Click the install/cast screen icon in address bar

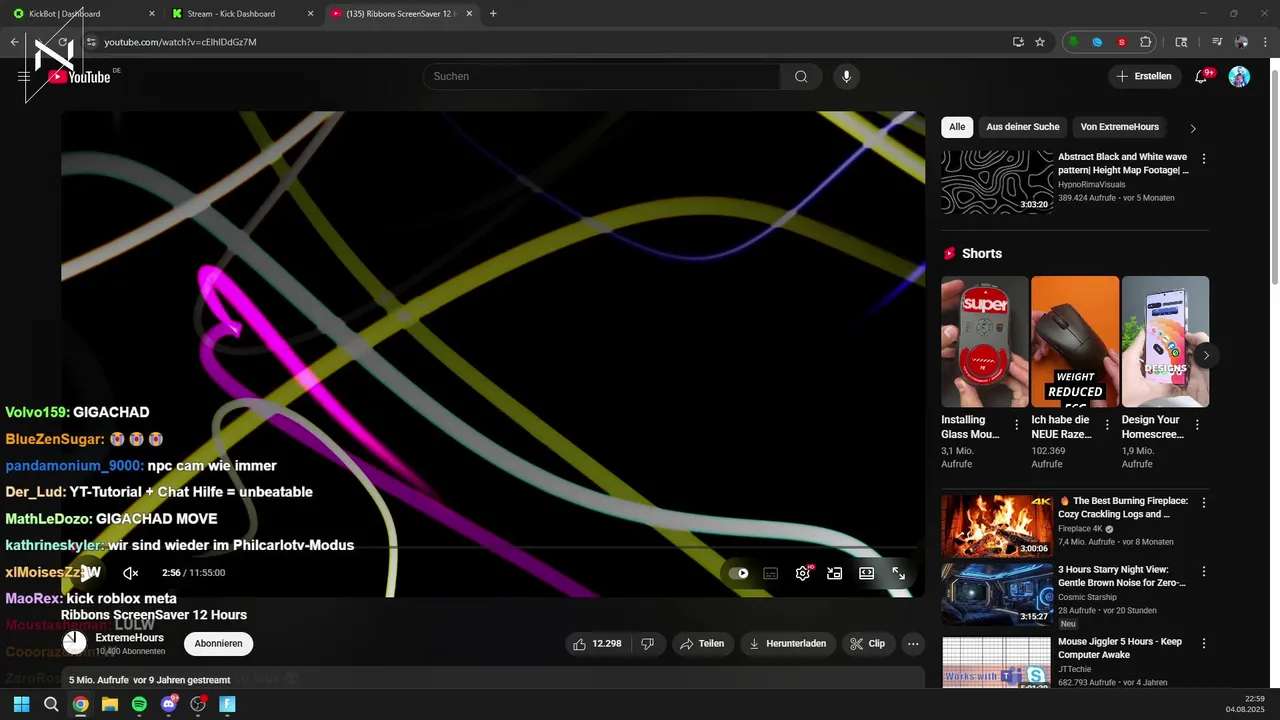pyautogui.click(x=1018, y=42)
